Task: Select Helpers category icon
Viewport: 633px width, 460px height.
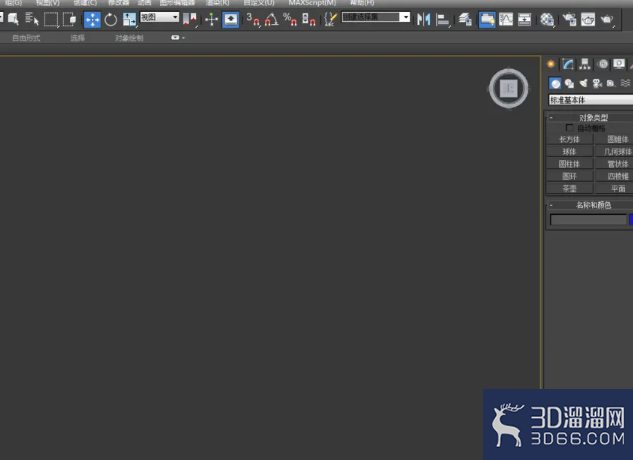Action: coord(611,84)
